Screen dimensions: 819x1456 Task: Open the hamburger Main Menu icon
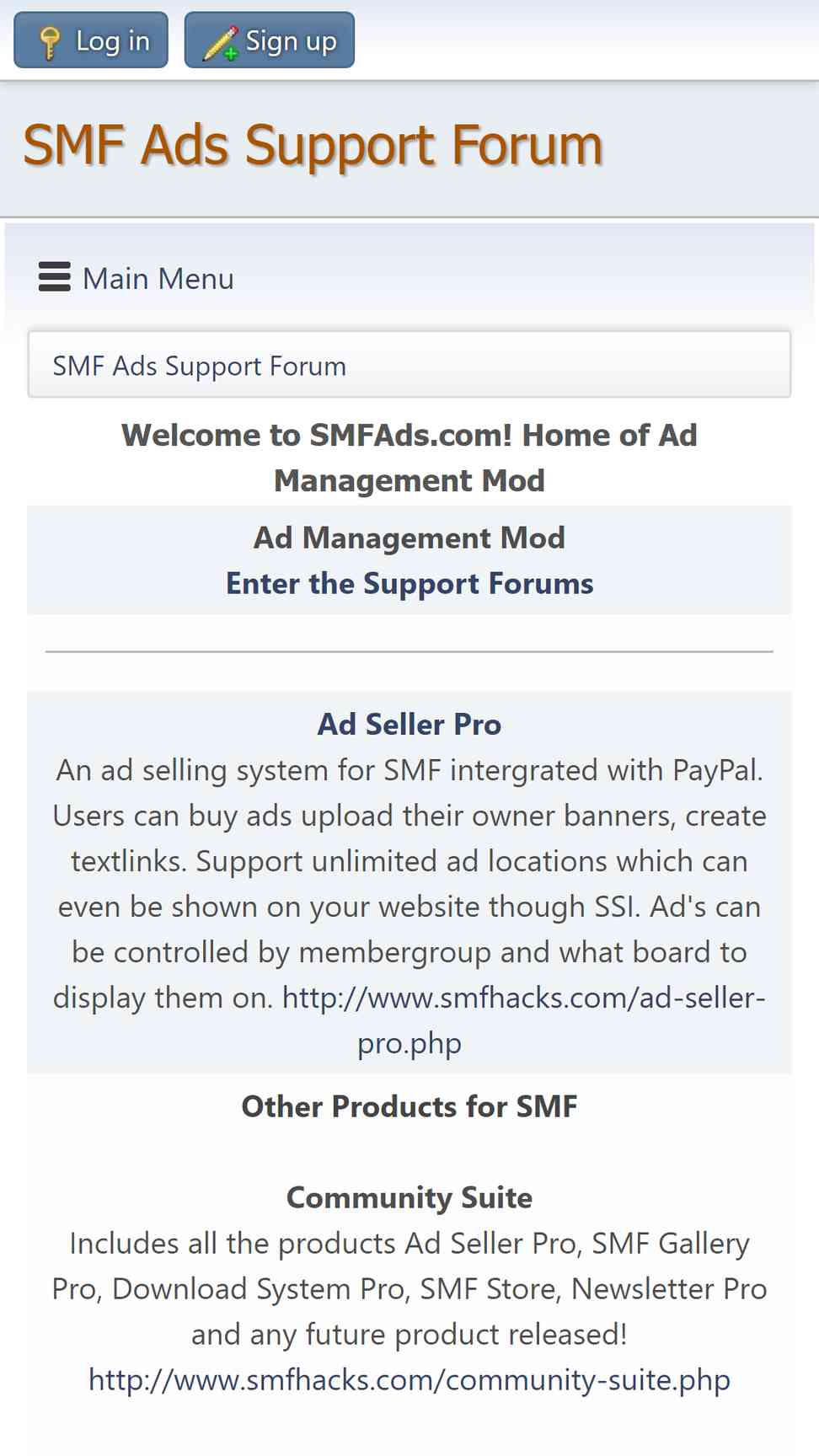coord(55,276)
